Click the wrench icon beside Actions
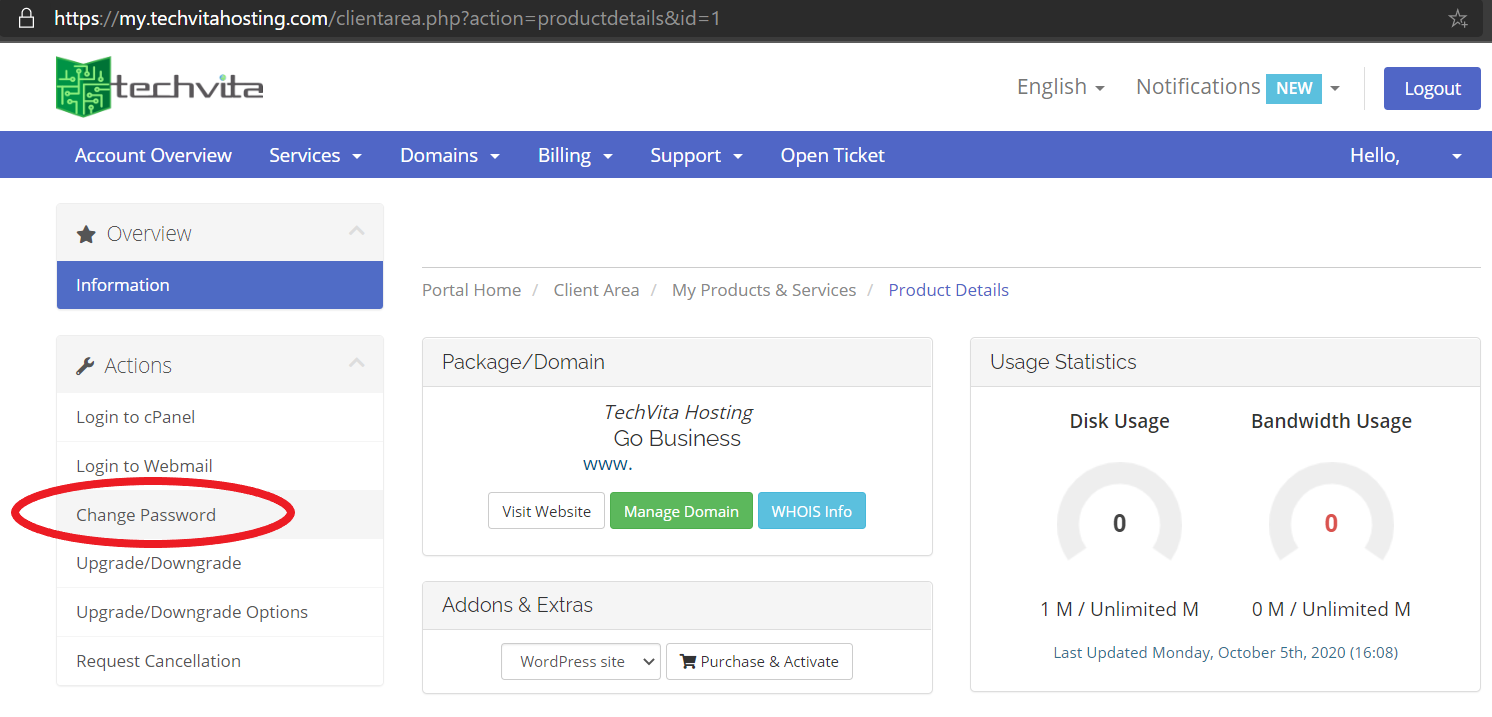Image resolution: width=1492 pixels, height=717 pixels. tap(84, 365)
